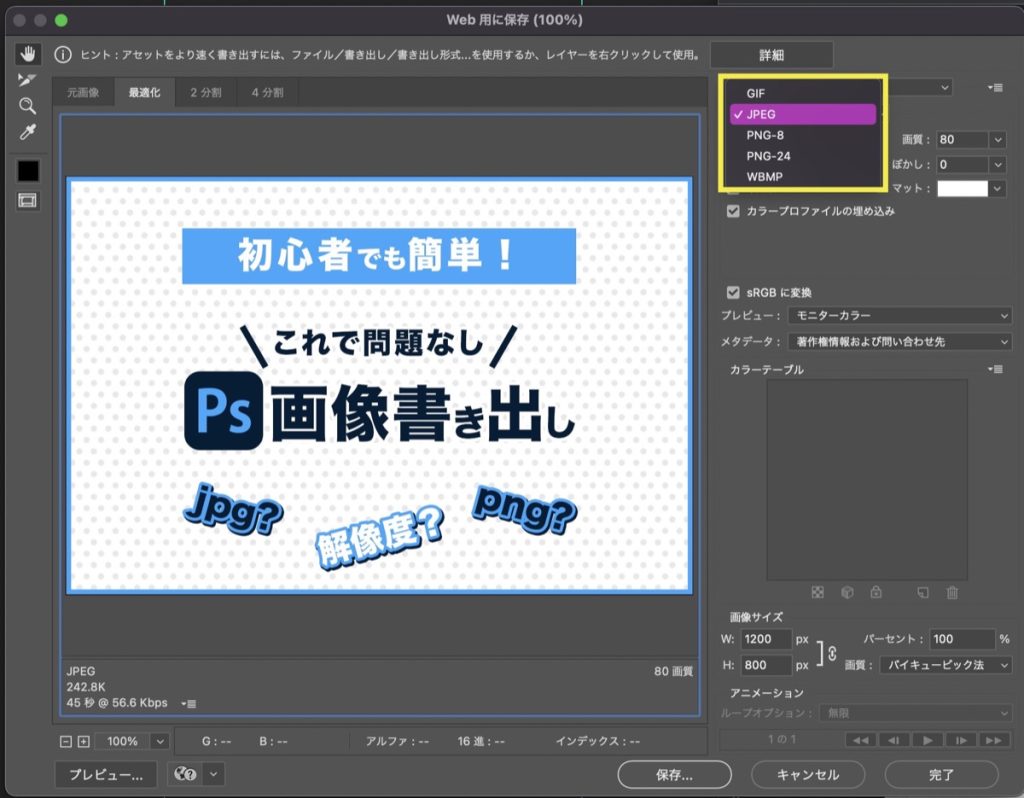Click the キャンセル button
This screenshot has height=798, width=1024.
pos(808,775)
